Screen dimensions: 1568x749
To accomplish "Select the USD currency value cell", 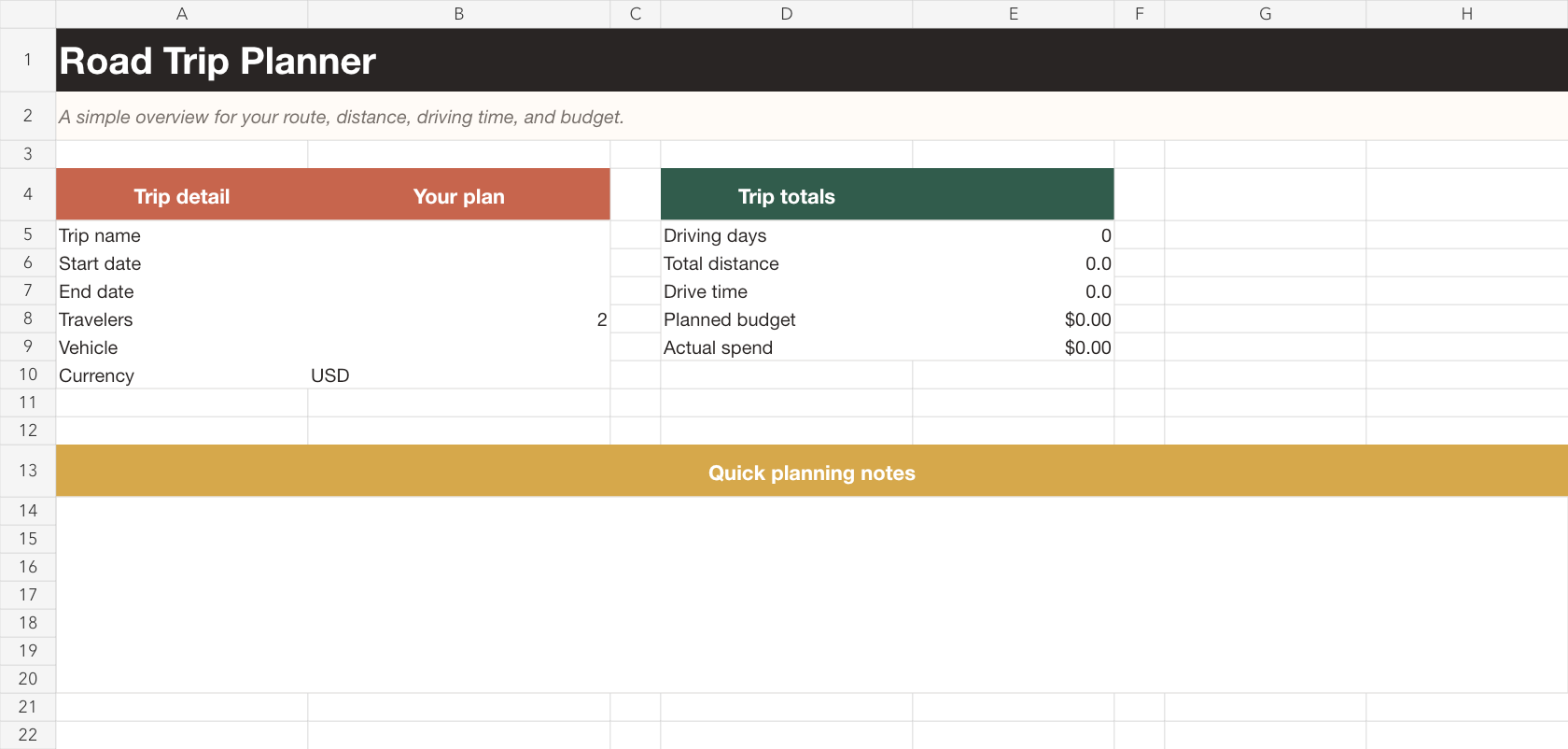I will click(x=459, y=375).
